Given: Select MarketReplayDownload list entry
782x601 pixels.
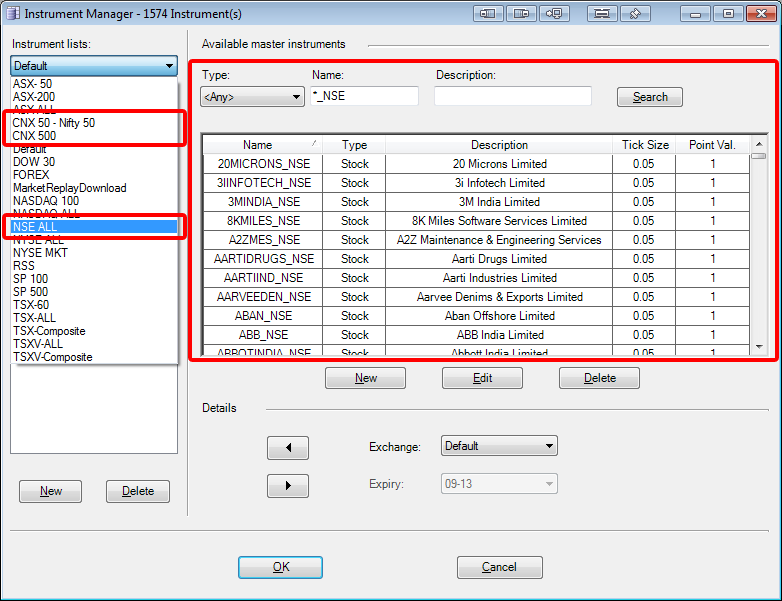Looking at the screenshot, I should point(94,188).
